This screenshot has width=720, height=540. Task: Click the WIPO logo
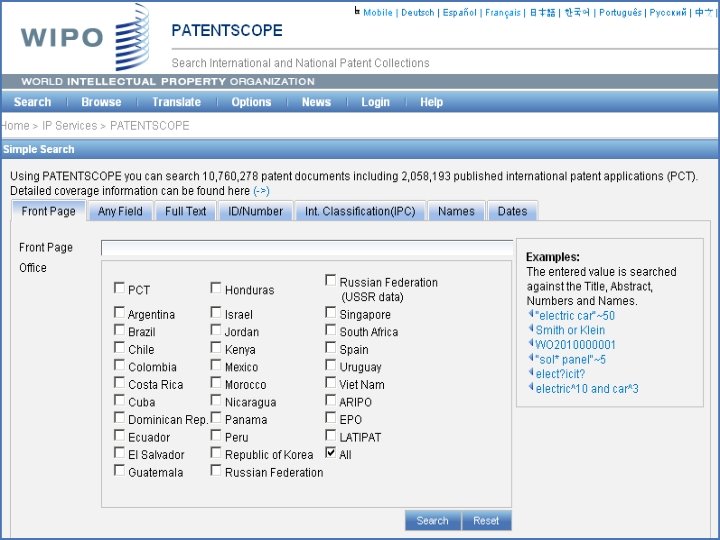tap(85, 37)
